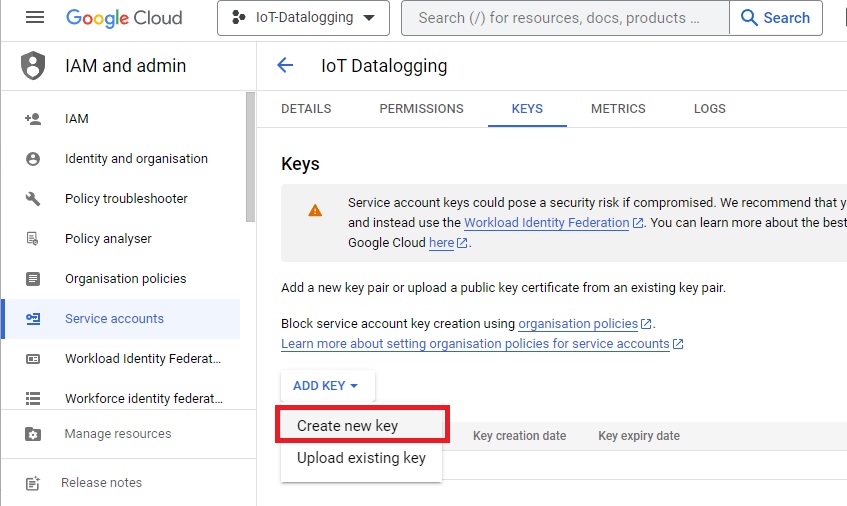Click the Organisation policies list icon
Screen dimensions: 847x506
(33, 279)
